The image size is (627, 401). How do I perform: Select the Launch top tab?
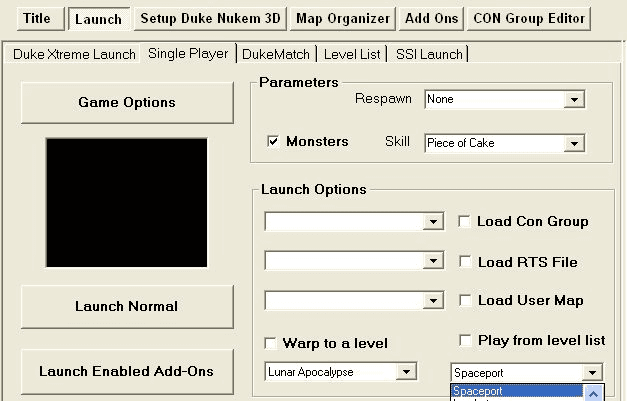tap(99, 19)
